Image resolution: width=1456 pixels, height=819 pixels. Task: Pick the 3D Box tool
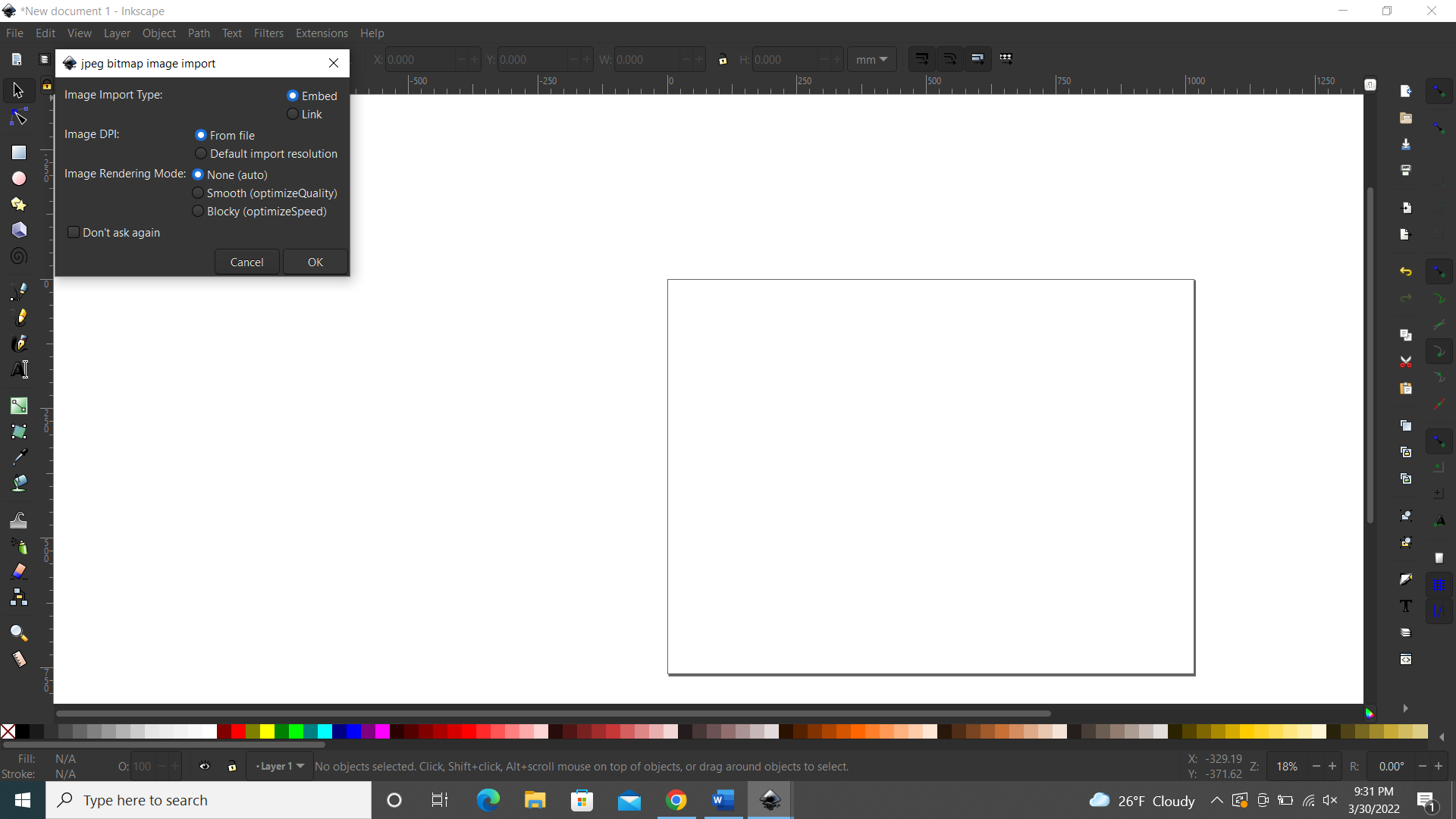coord(17,230)
